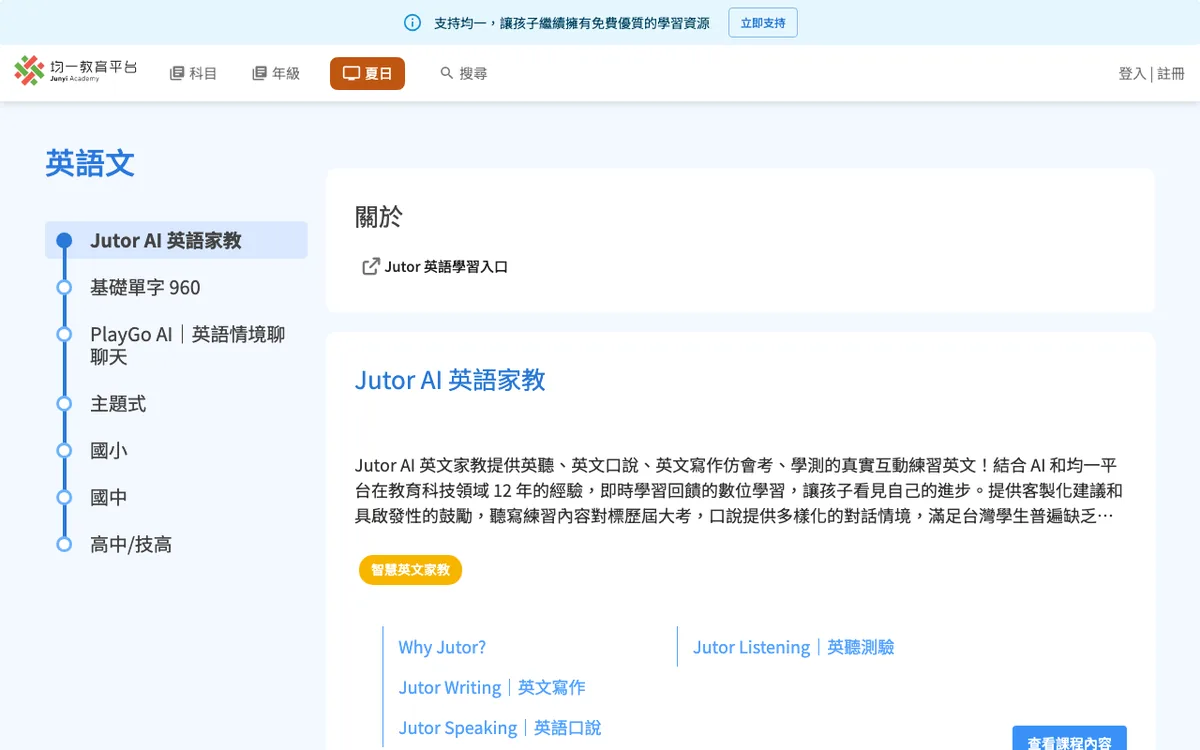1200x750 pixels.
Task: Click 註冊 to register
Action: [x=1171, y=73]
